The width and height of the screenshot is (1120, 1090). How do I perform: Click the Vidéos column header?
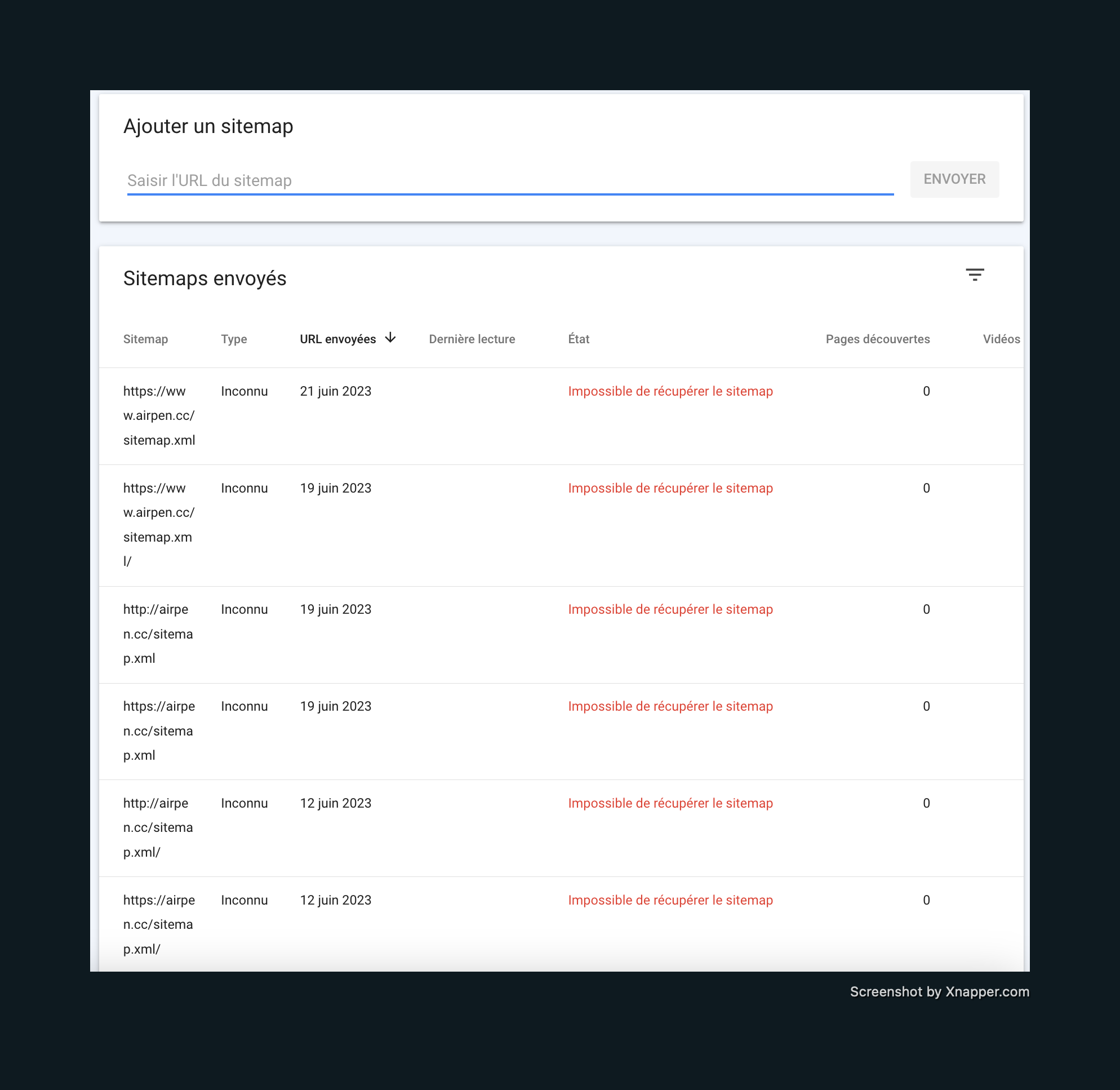[x=1002, y=338]
